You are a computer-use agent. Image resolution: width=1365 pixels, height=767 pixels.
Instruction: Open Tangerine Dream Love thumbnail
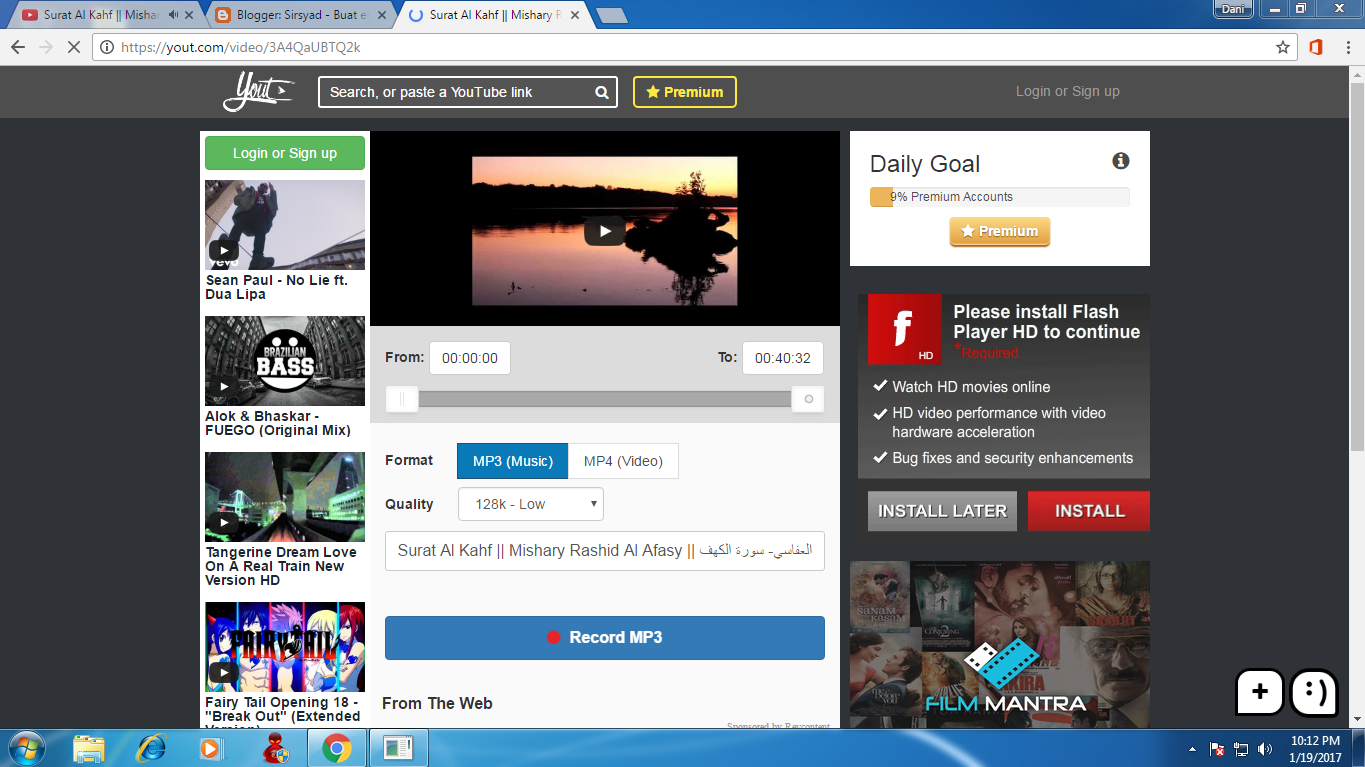pyautogui.click(x=285, y=497)
